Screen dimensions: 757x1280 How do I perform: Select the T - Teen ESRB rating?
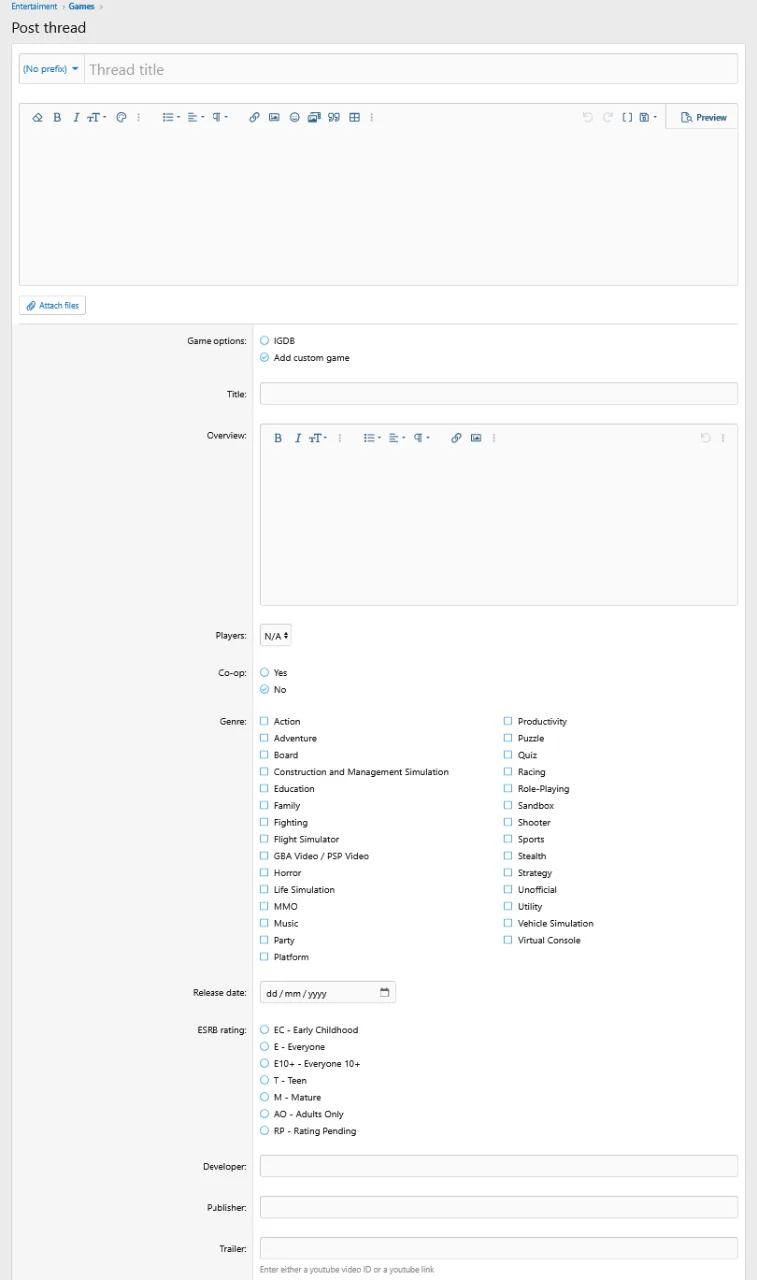pyautogui.click(x=265, y=1081)
